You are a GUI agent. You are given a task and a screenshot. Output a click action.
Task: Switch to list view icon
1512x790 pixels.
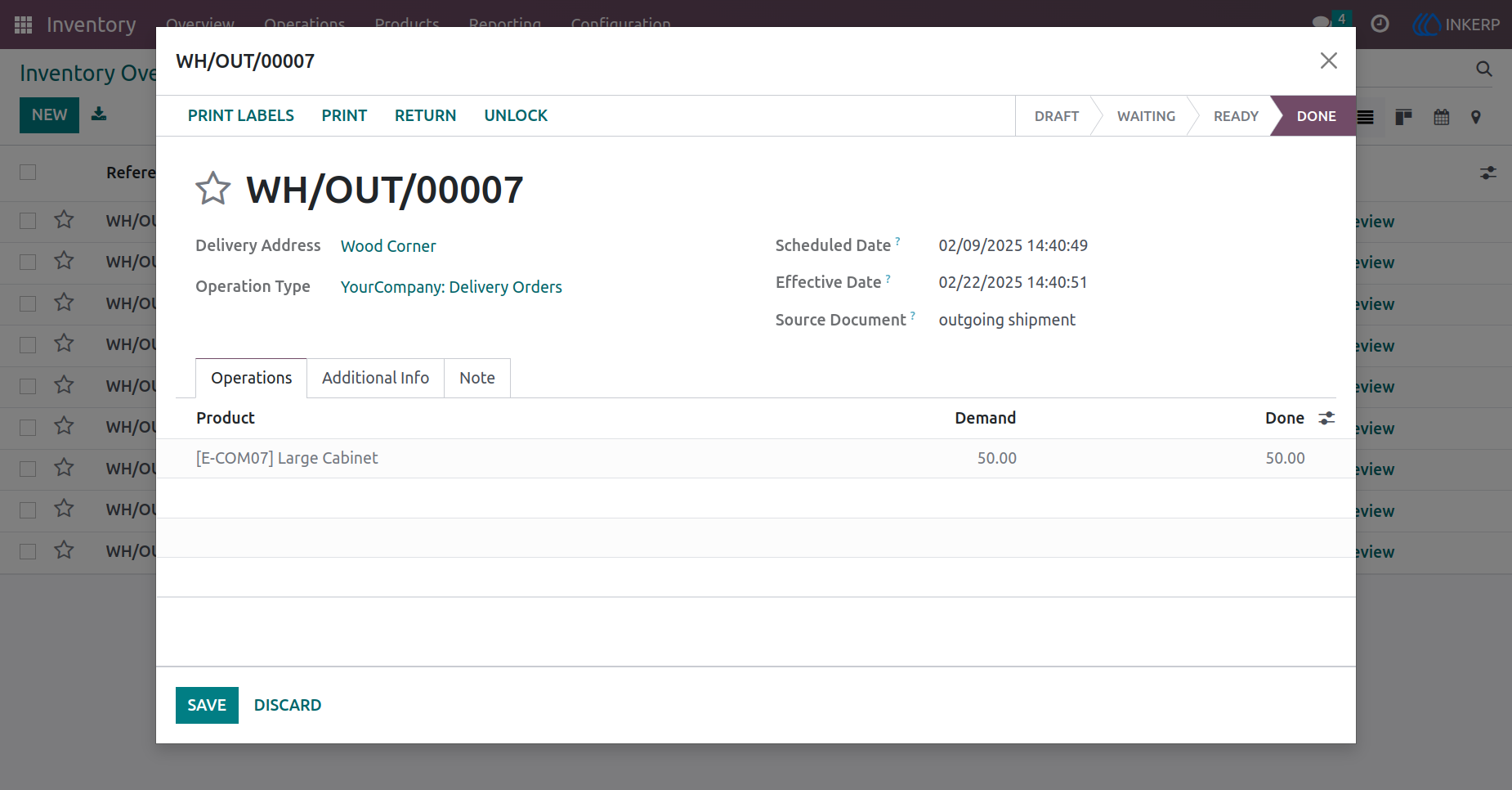coord(1366,117)
